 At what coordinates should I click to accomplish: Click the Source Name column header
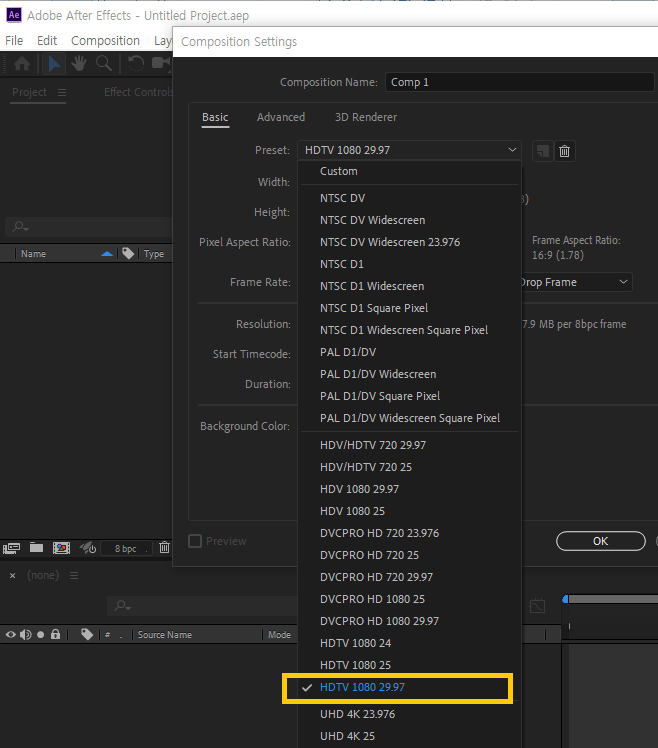[x=165, y=635]
